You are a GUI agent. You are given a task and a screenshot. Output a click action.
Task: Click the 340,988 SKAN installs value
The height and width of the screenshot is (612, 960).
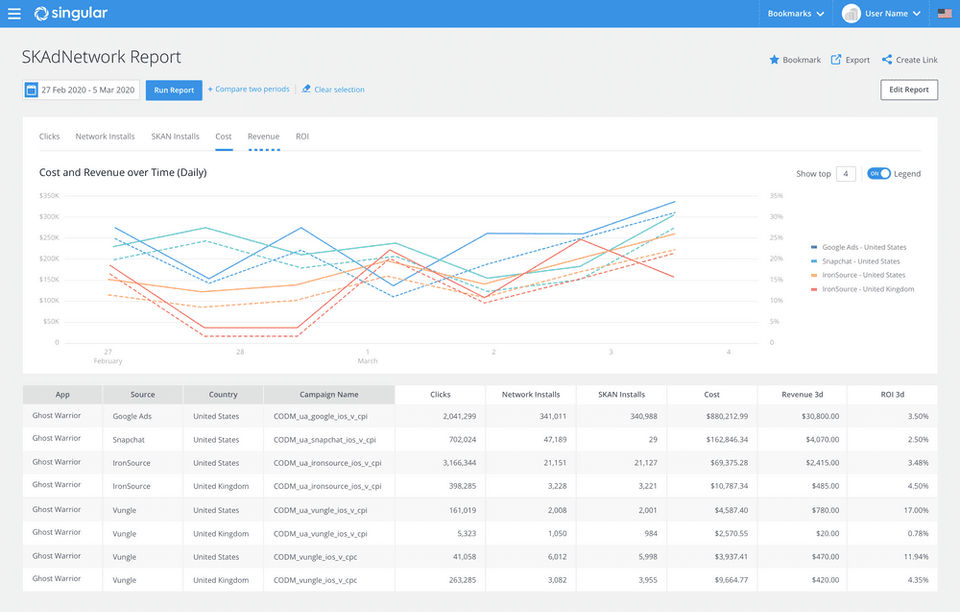coord(643,416)
